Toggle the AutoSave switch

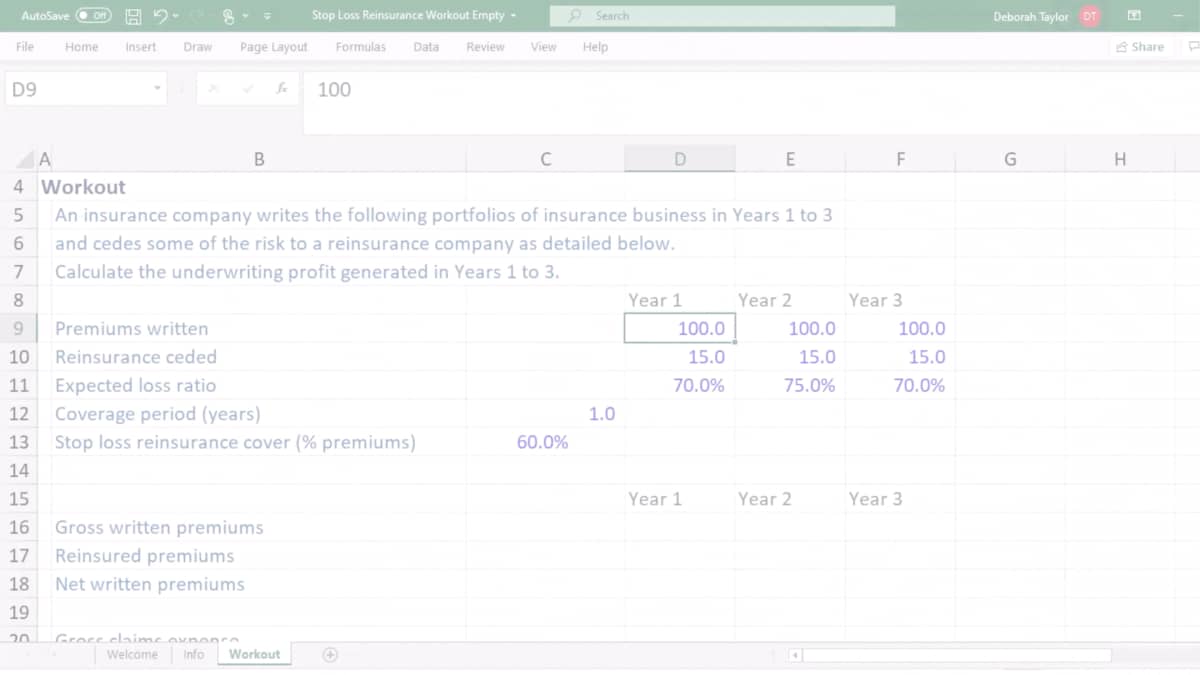click(94, 16)
